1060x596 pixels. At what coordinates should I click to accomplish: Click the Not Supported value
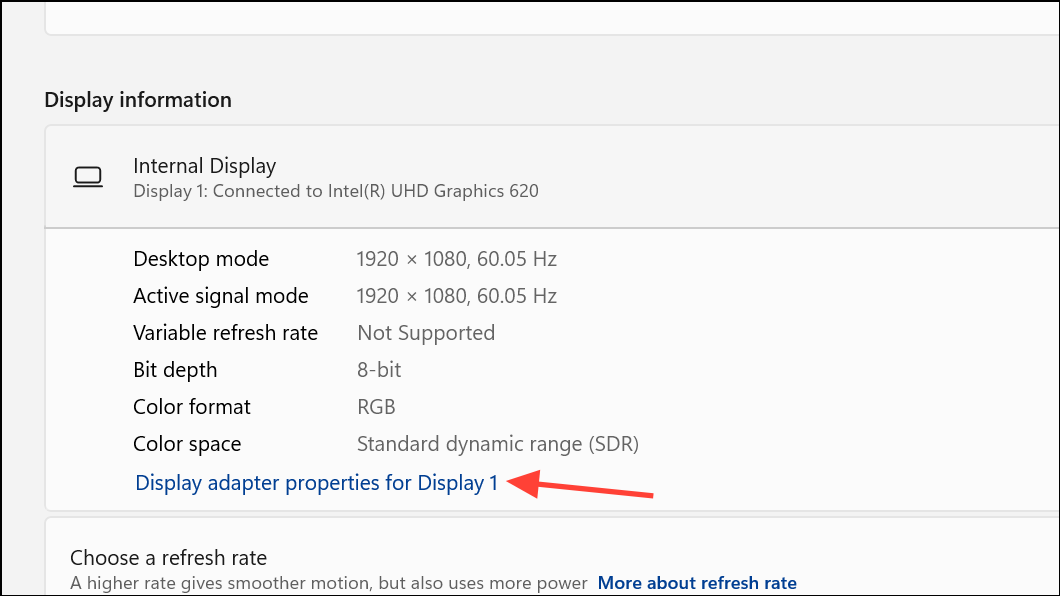coord(426,333)
